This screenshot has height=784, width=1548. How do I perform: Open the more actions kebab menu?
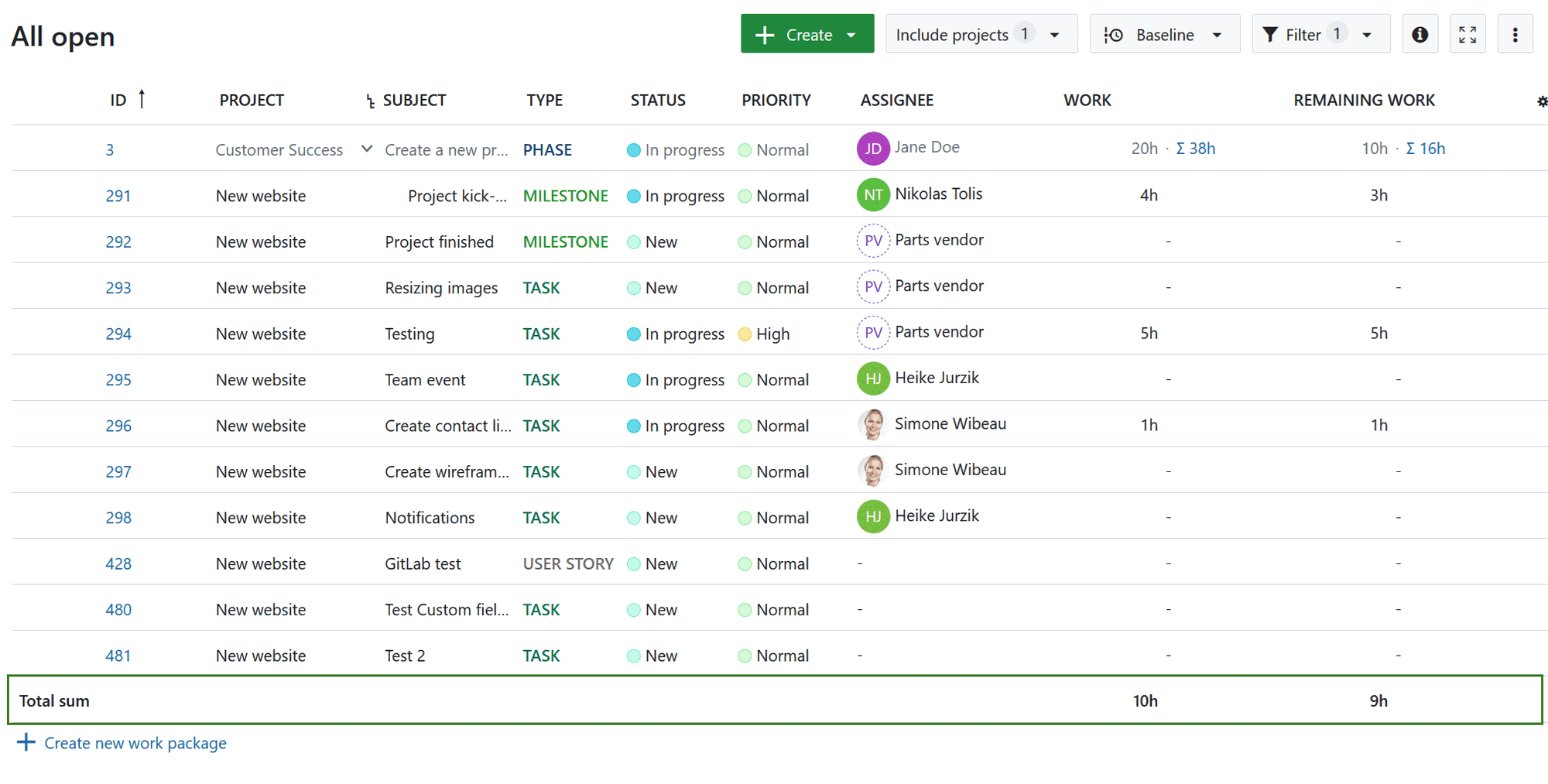click(1515, 33)
